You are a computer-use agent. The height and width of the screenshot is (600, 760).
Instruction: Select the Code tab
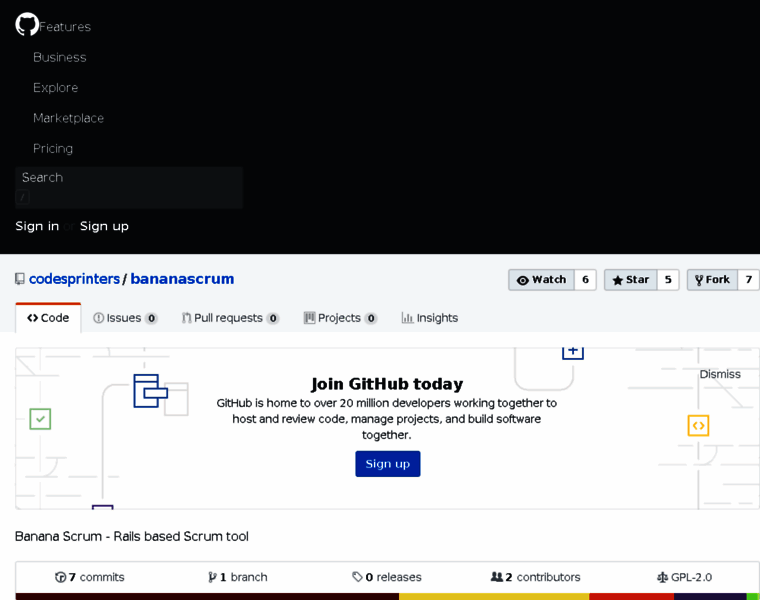click(x=48, y=318)
